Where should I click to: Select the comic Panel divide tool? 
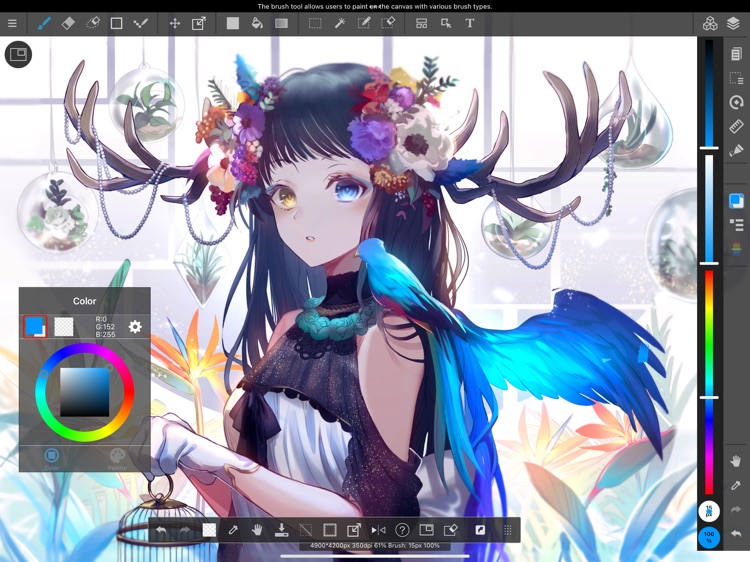click(x=421, y=23)
